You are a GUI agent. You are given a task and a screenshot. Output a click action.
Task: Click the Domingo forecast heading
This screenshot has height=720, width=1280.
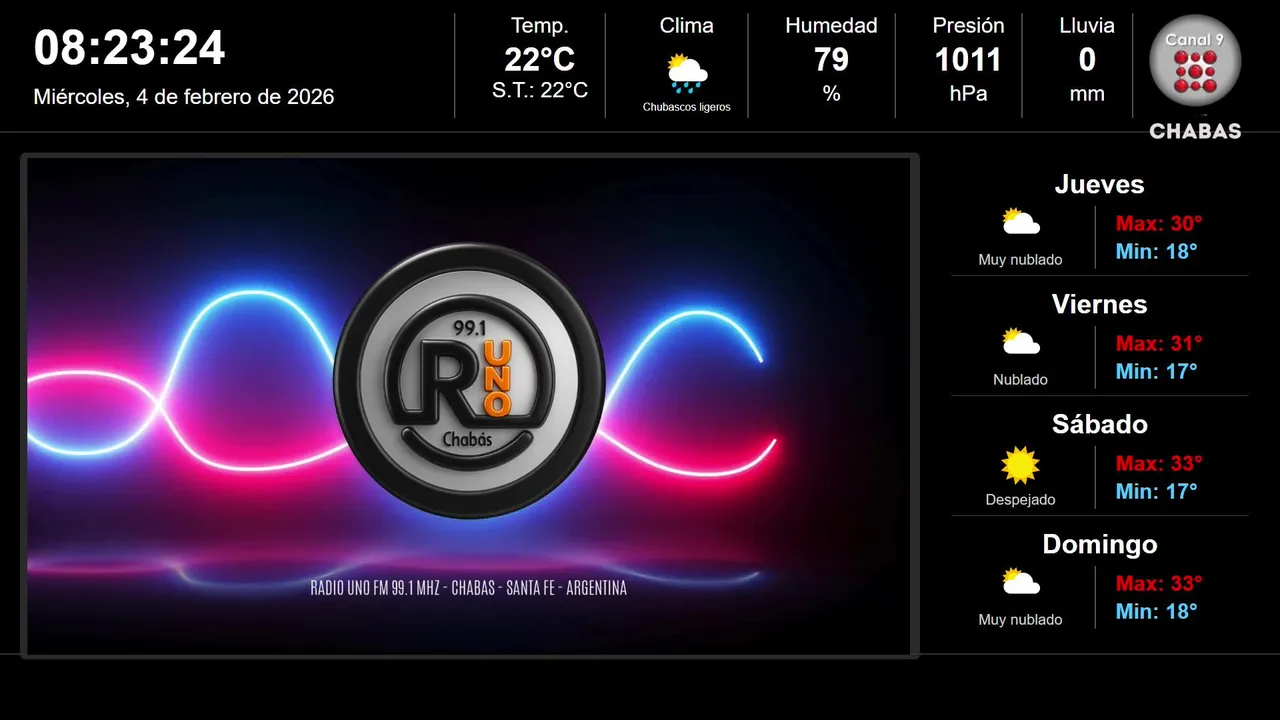[1100, 545]
